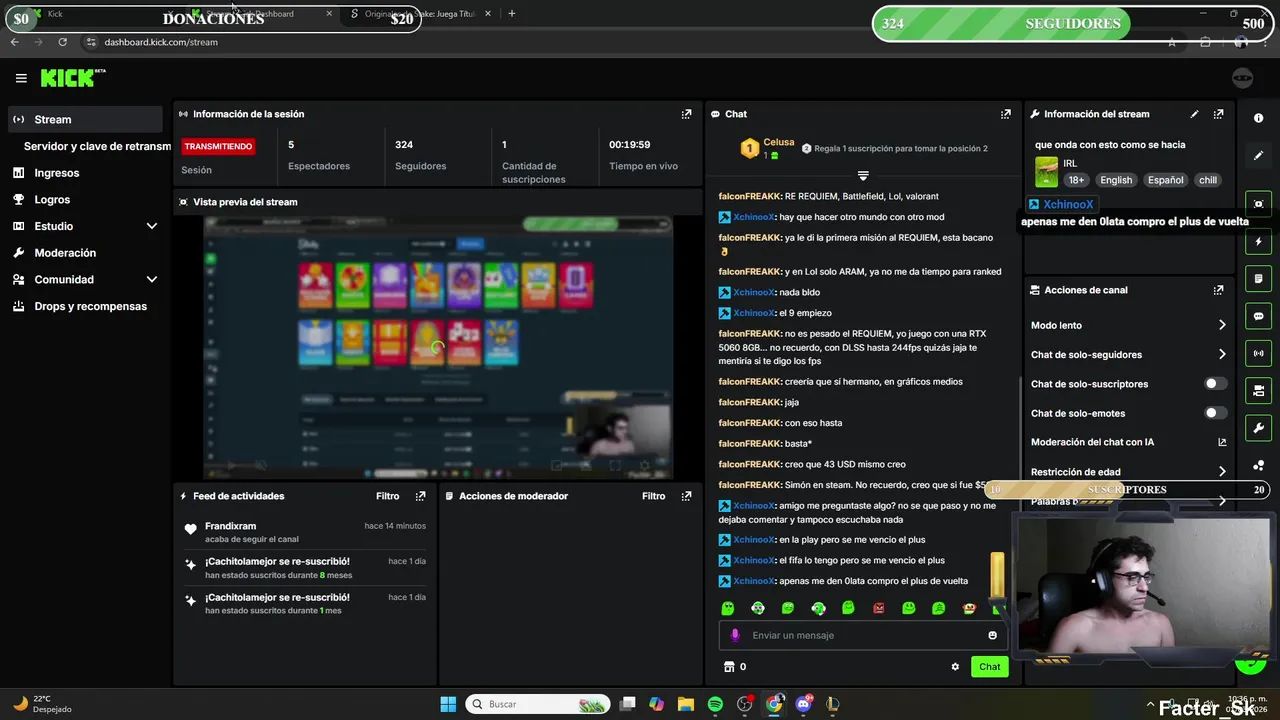Image resolution: width=1280 pixels, height=720 pixels.
Task: Toggle Chat de solo-emotes switch
Action: click(1215, 413)
